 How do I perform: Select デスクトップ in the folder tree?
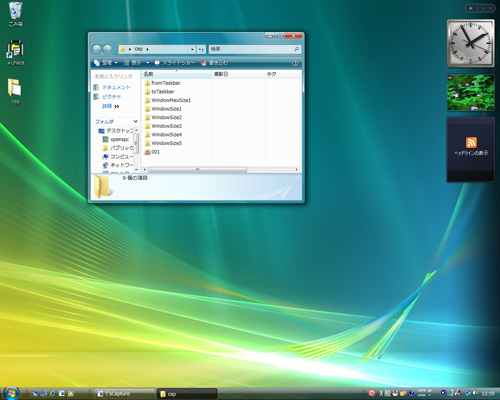click(116, 131)
